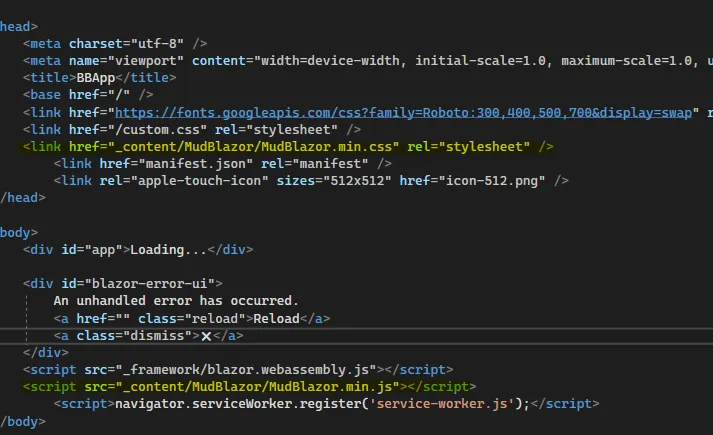Click the opening head tag

19,27
